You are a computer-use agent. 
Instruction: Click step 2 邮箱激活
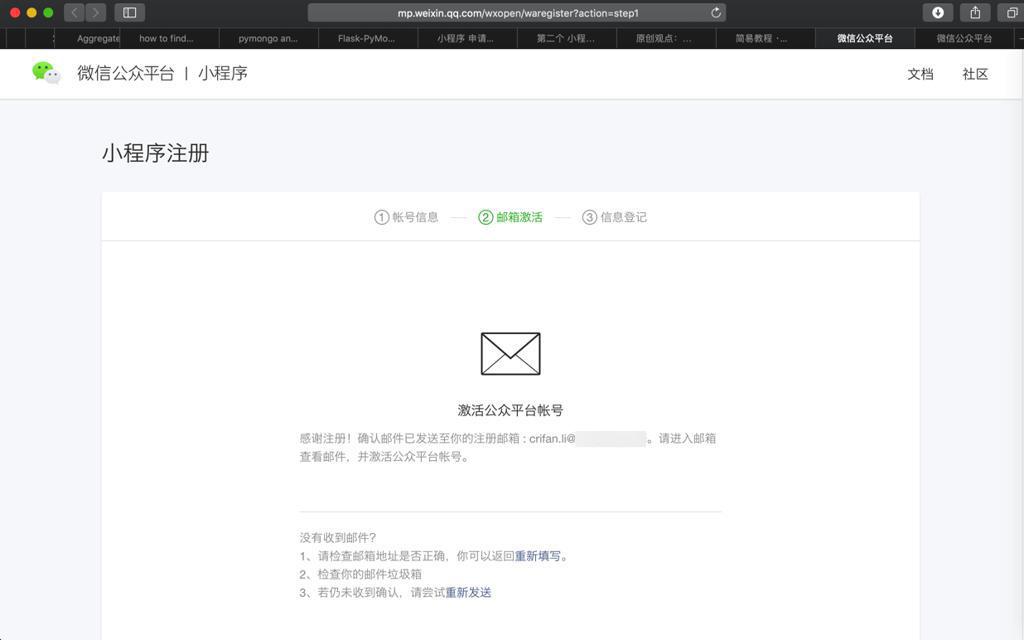[511, 217]
